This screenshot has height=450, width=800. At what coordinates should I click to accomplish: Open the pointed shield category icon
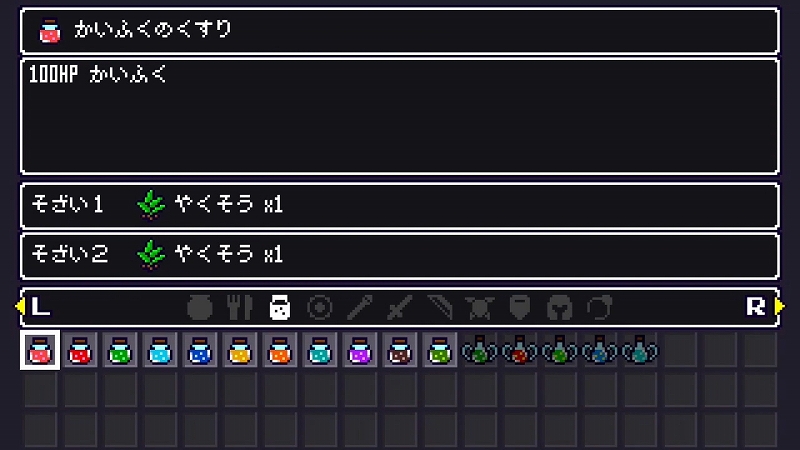[519, 308]
